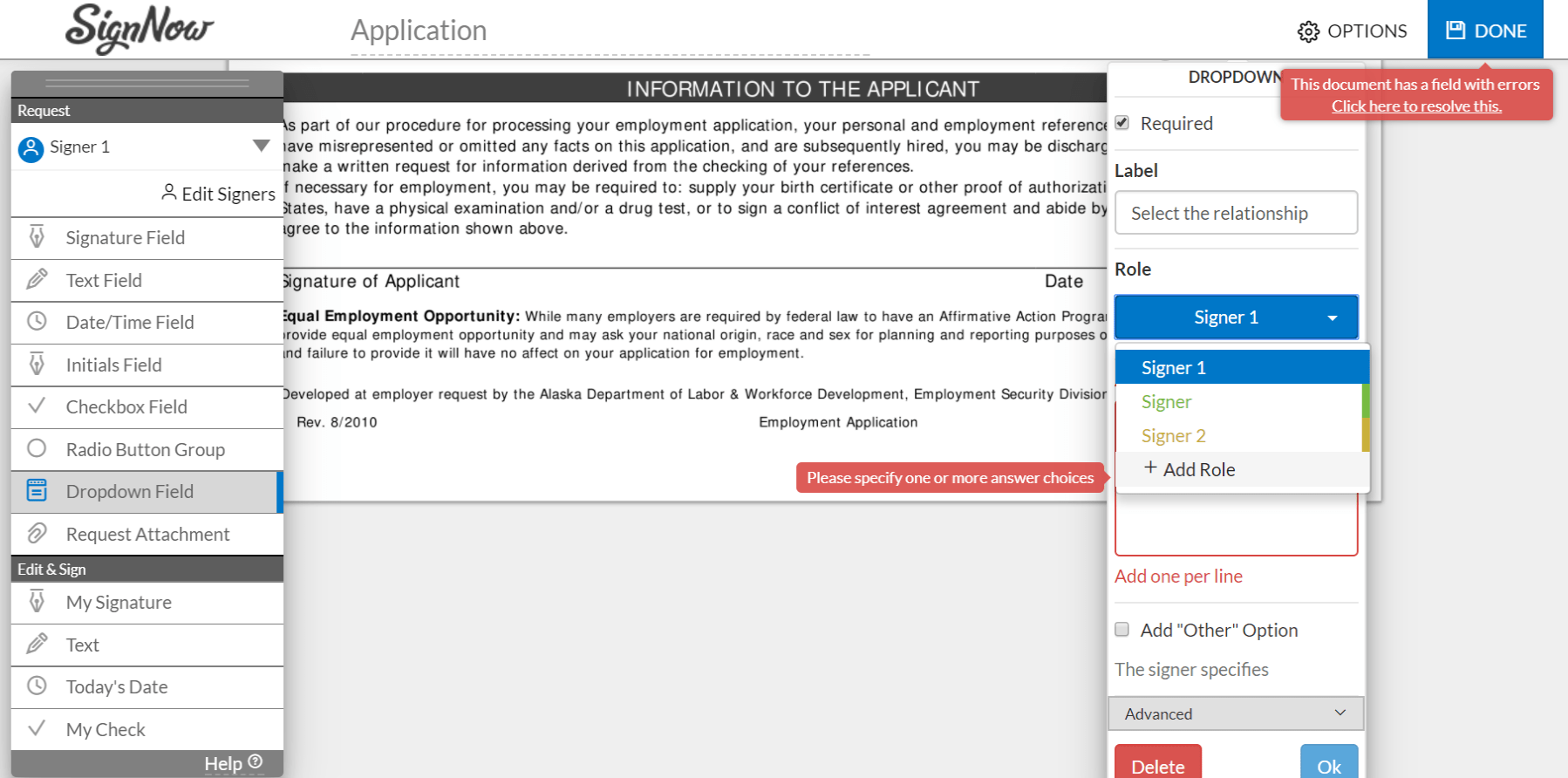Click the Help question mark icon
Screen dimensions: 1568x778
[256, 761]
